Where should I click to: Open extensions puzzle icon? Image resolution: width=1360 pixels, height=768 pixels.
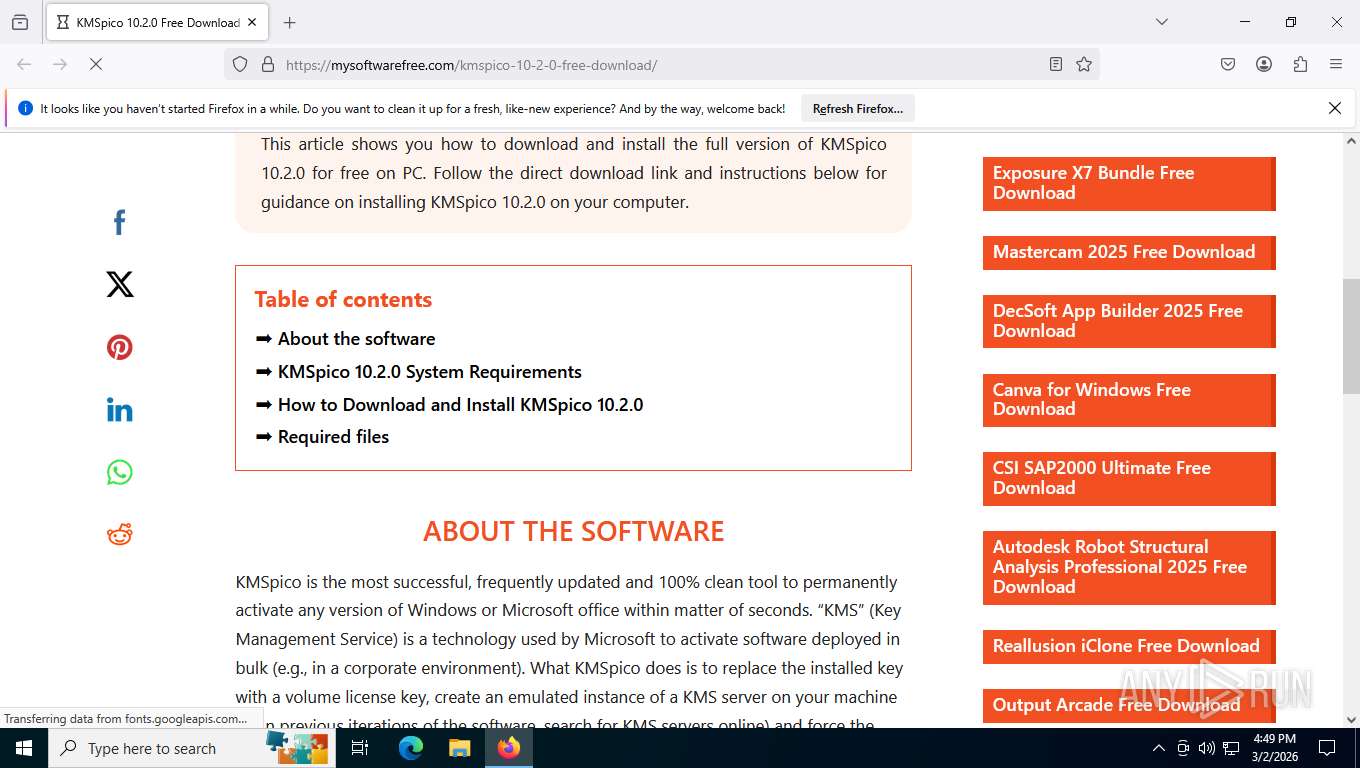1300,64
